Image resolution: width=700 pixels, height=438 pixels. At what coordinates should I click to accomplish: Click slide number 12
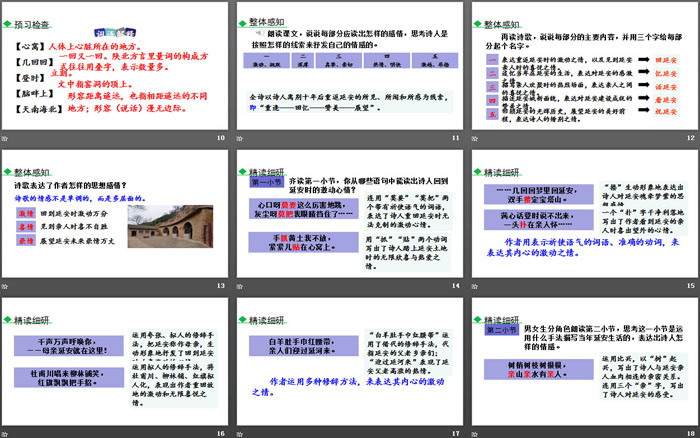click(691, 138)
